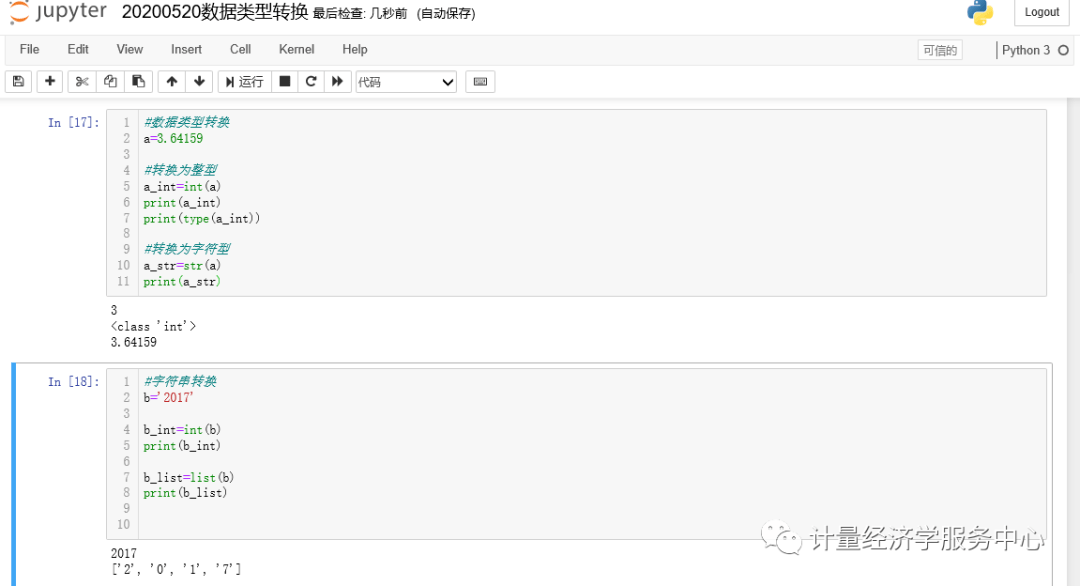Interrupt the kernel with stop icon
The image size is (1080, 586).
click(284, 81)
